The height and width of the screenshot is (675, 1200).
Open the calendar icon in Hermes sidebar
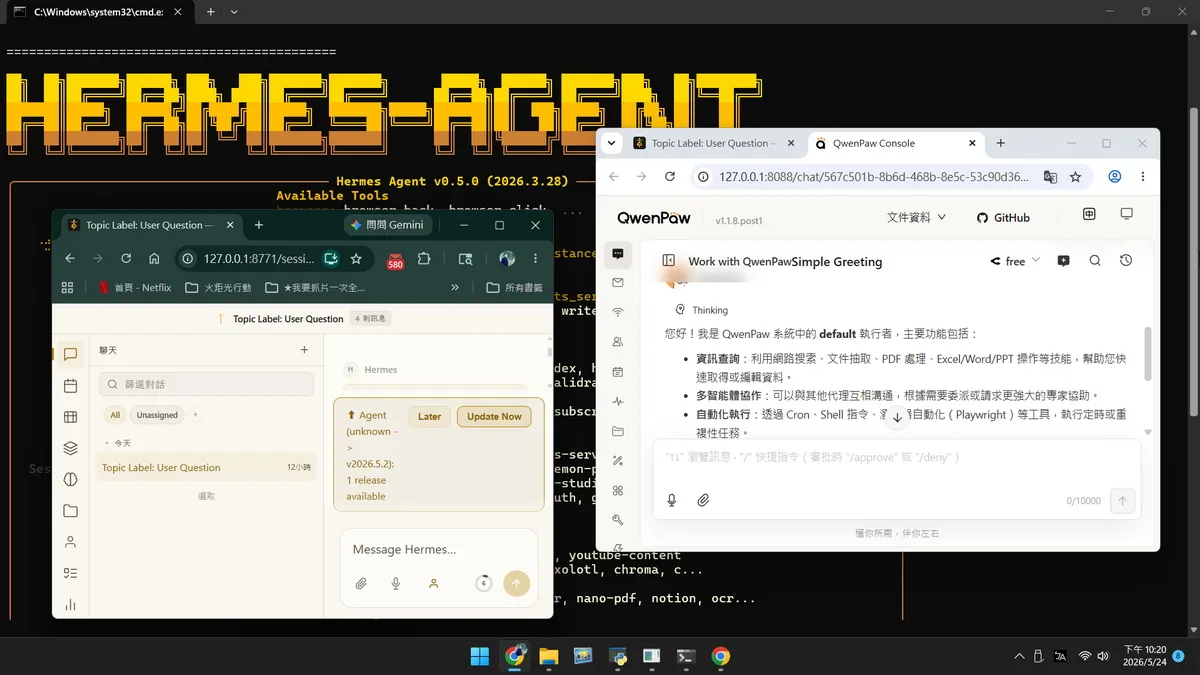tap(70, 386)
